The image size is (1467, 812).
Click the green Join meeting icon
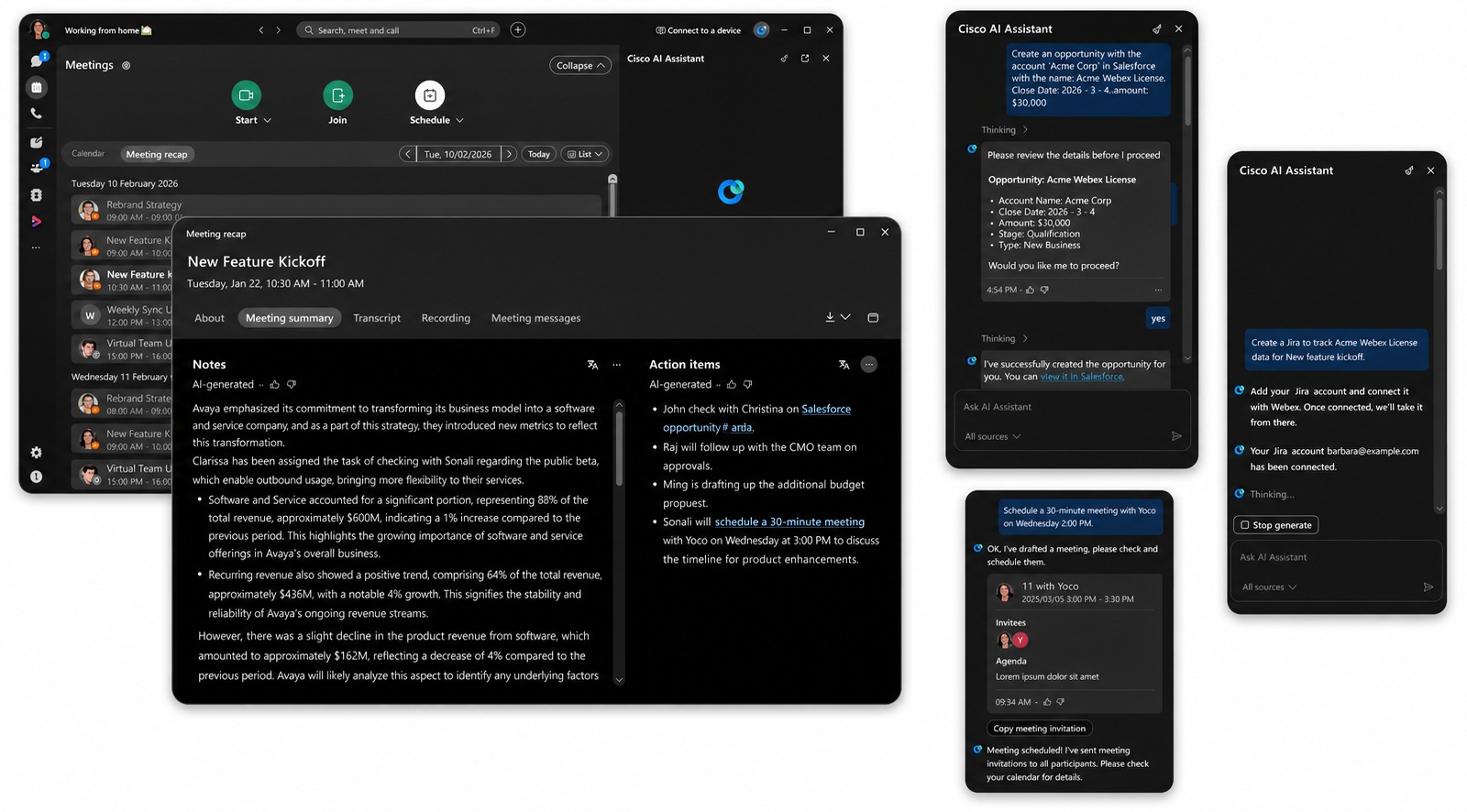(337, 95)
